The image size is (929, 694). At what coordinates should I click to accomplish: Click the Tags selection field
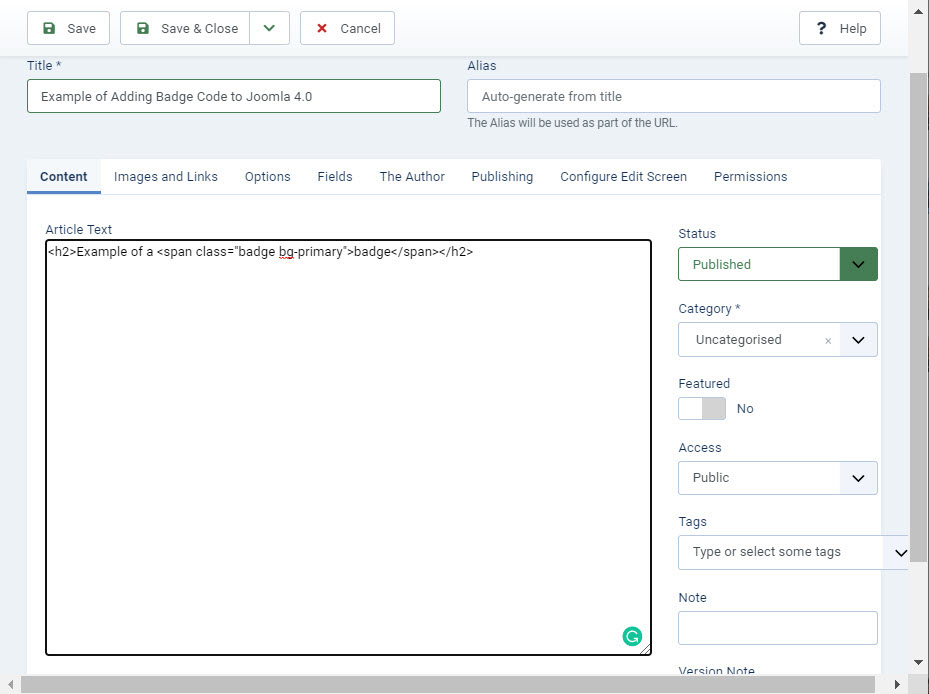coord(780,552)
